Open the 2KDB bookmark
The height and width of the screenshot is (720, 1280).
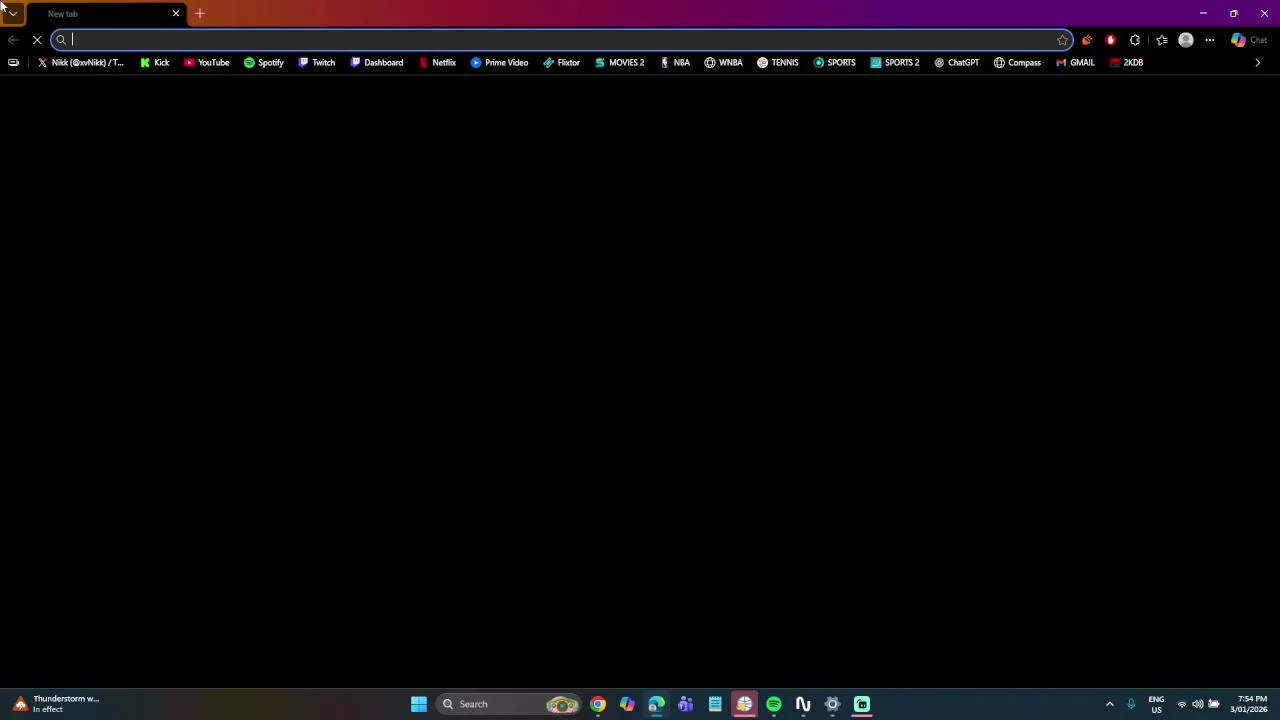(1126, 62)
